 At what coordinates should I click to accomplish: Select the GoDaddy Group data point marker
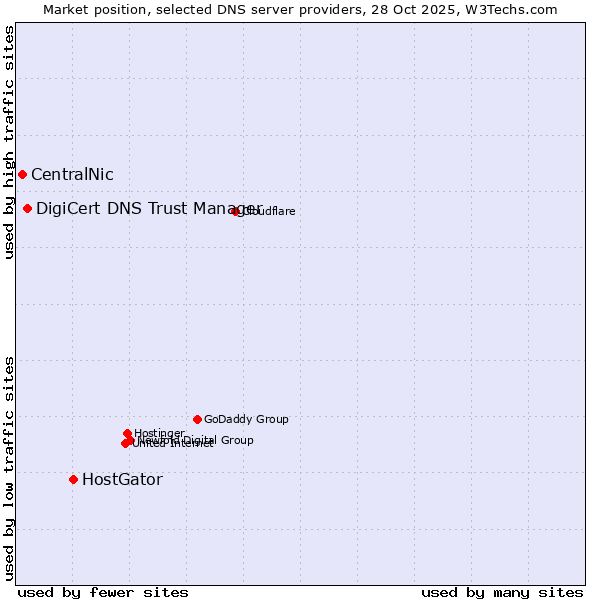[197, 420]
